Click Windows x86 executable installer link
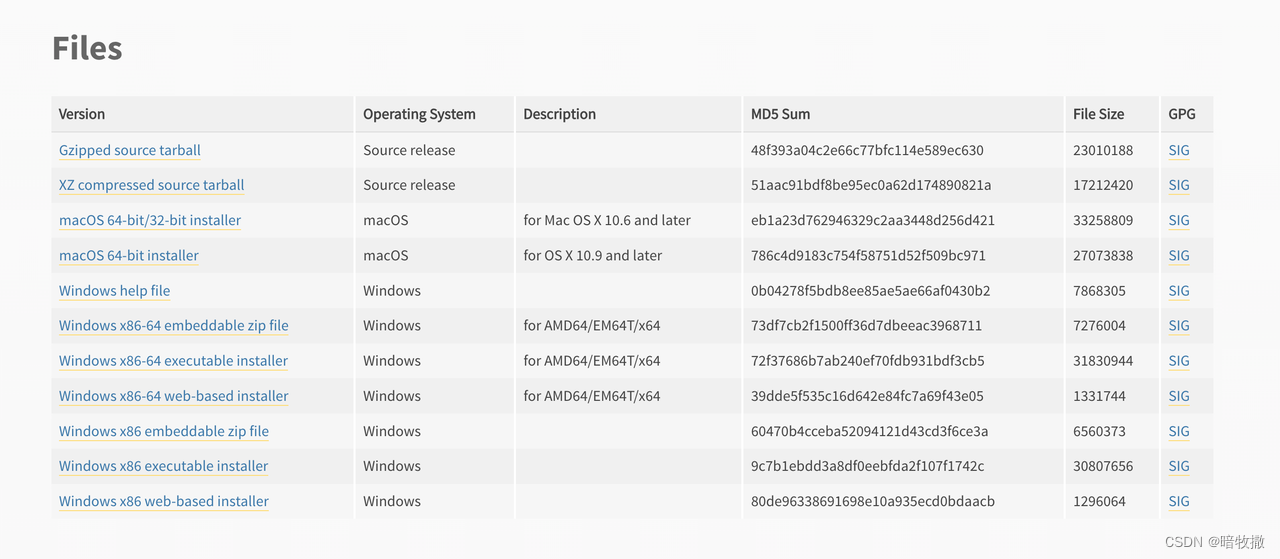The width and height of the screenshot is (1280, 559). click(x=163, y=466)
